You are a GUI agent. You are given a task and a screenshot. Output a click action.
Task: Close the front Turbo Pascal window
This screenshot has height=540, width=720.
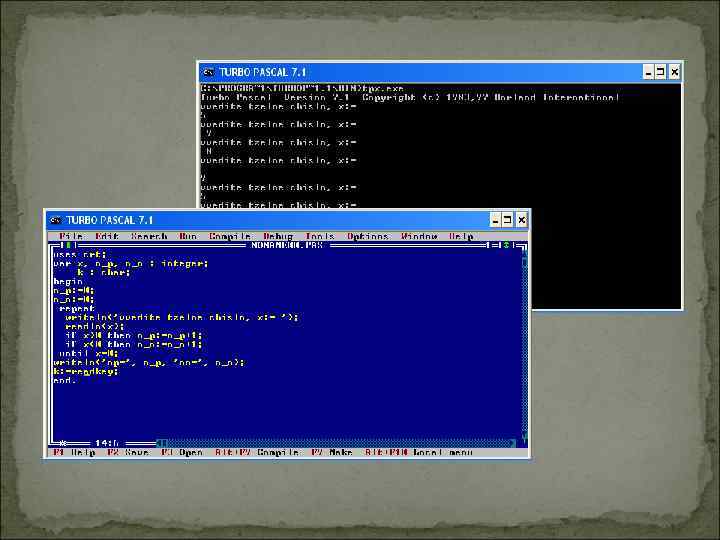click(x=522, y=220)
